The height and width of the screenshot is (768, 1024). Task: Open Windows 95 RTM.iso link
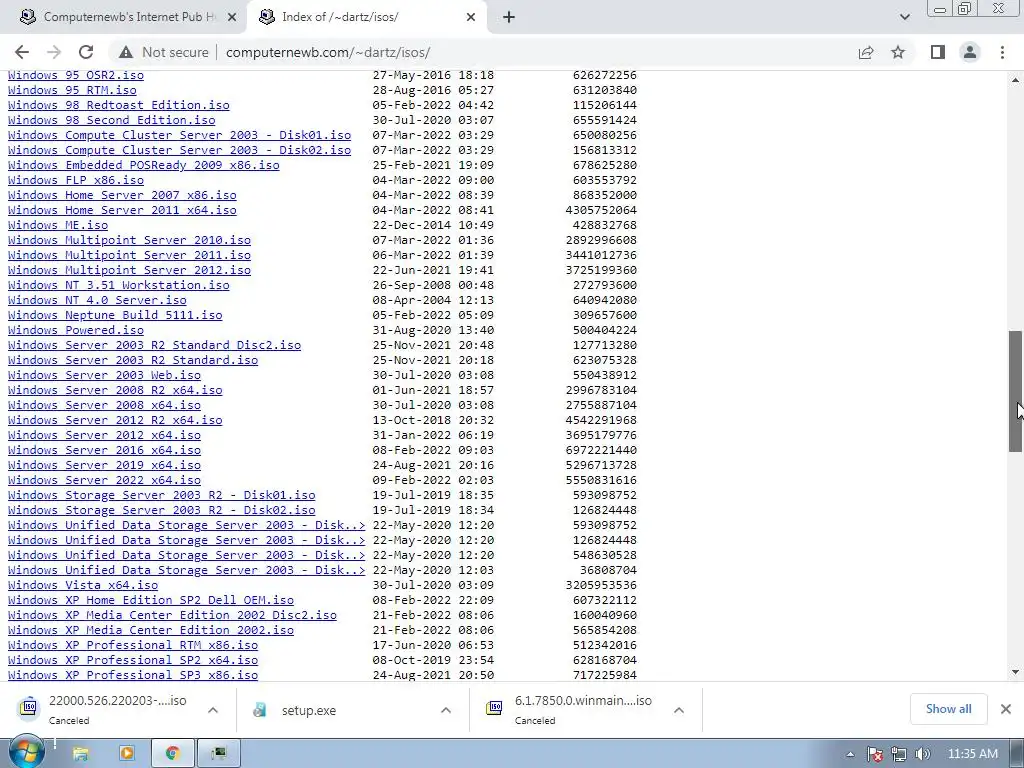tap(72, 90)
